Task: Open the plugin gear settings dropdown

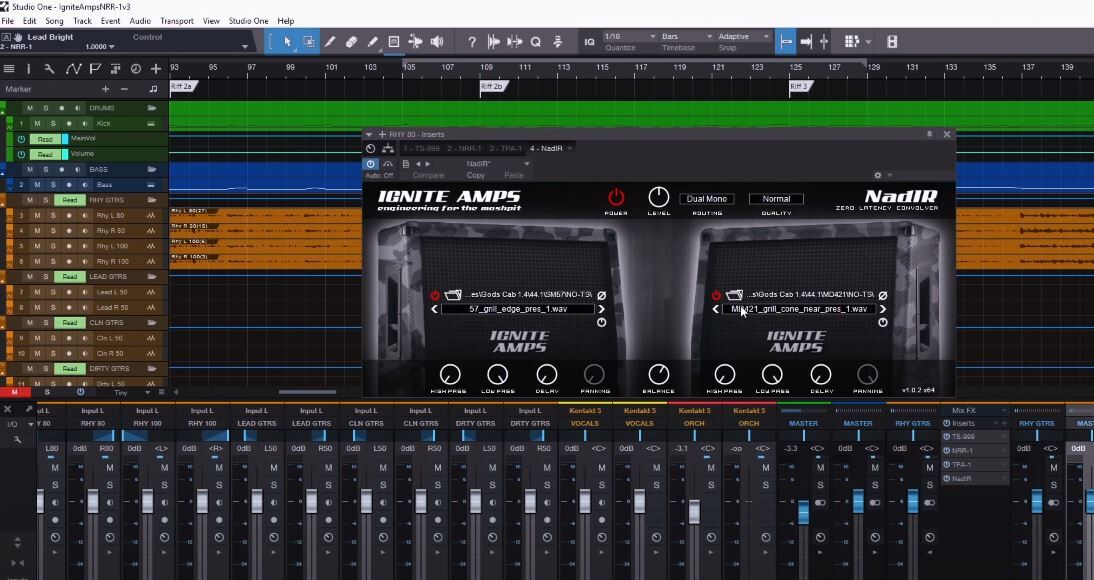Action: [x=882, y=175]
